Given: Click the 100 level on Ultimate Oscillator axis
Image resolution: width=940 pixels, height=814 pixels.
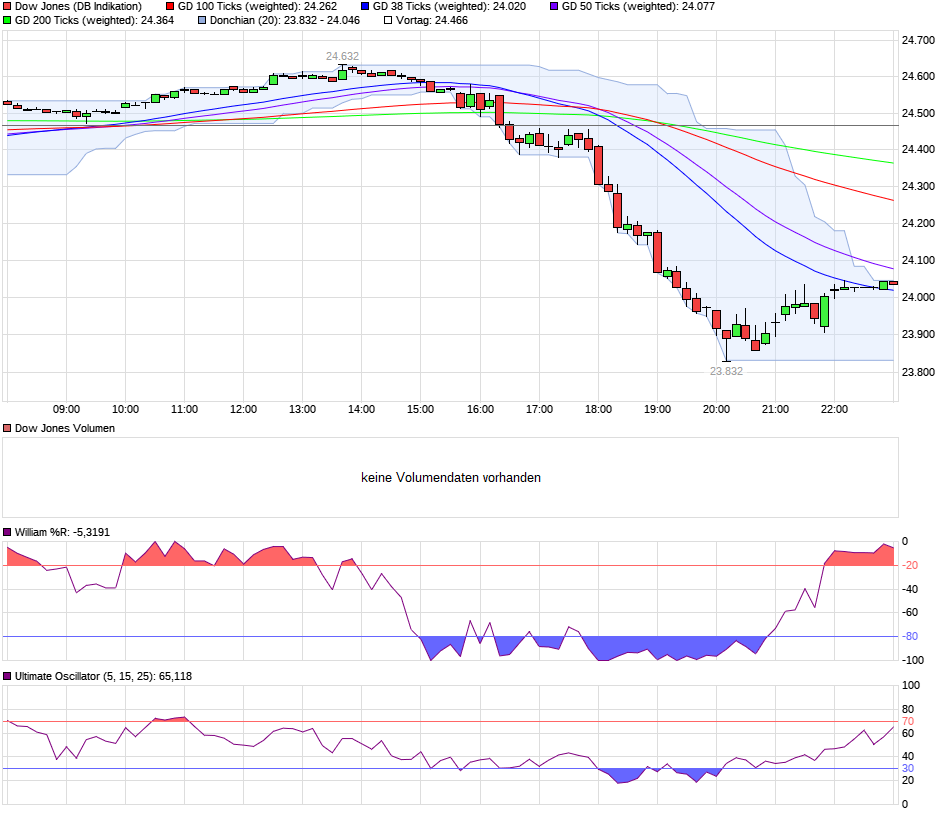Looking at the screenshot, I should [911, 686].
